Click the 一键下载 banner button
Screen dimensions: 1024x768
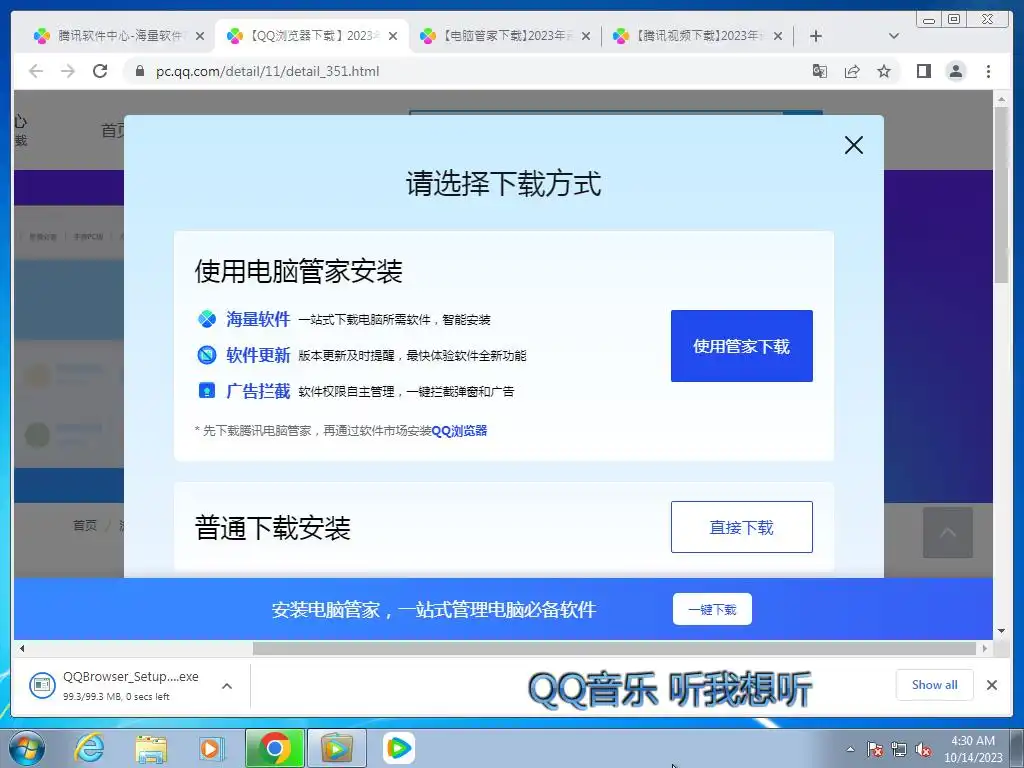[x=712, y=609]
